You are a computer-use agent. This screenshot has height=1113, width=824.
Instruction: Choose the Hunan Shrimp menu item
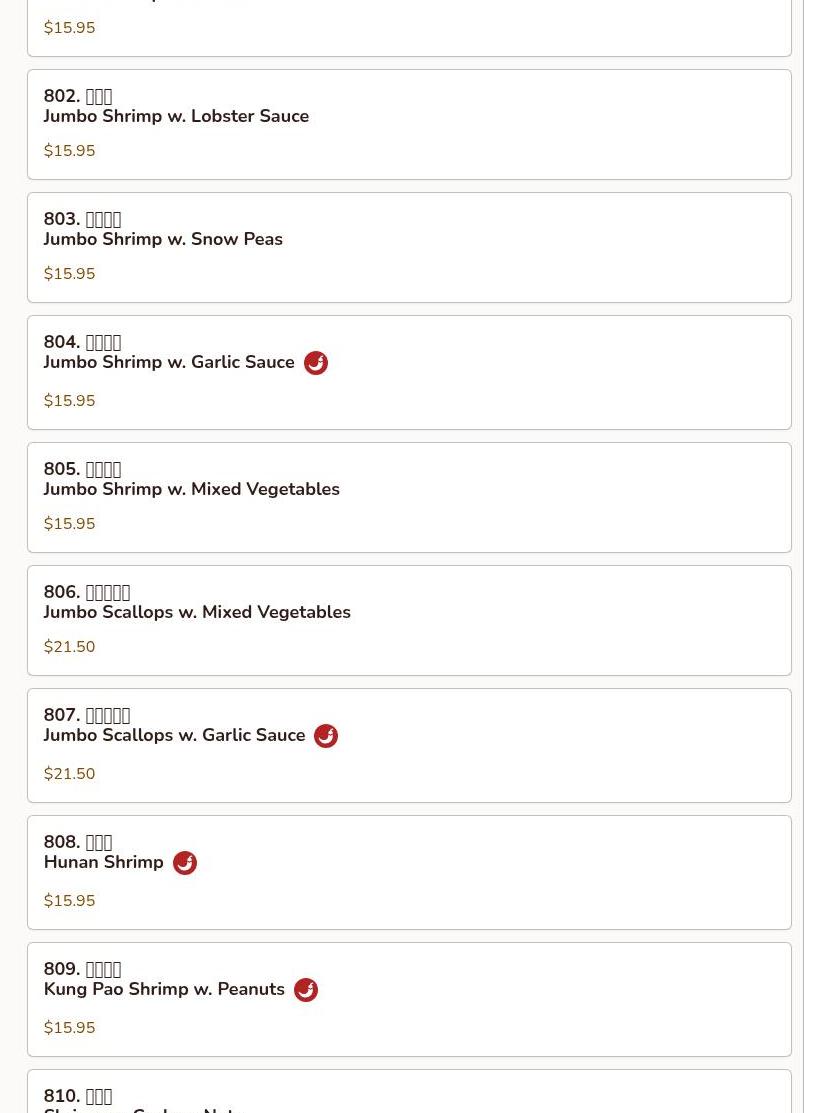click(x=410, y=872)
